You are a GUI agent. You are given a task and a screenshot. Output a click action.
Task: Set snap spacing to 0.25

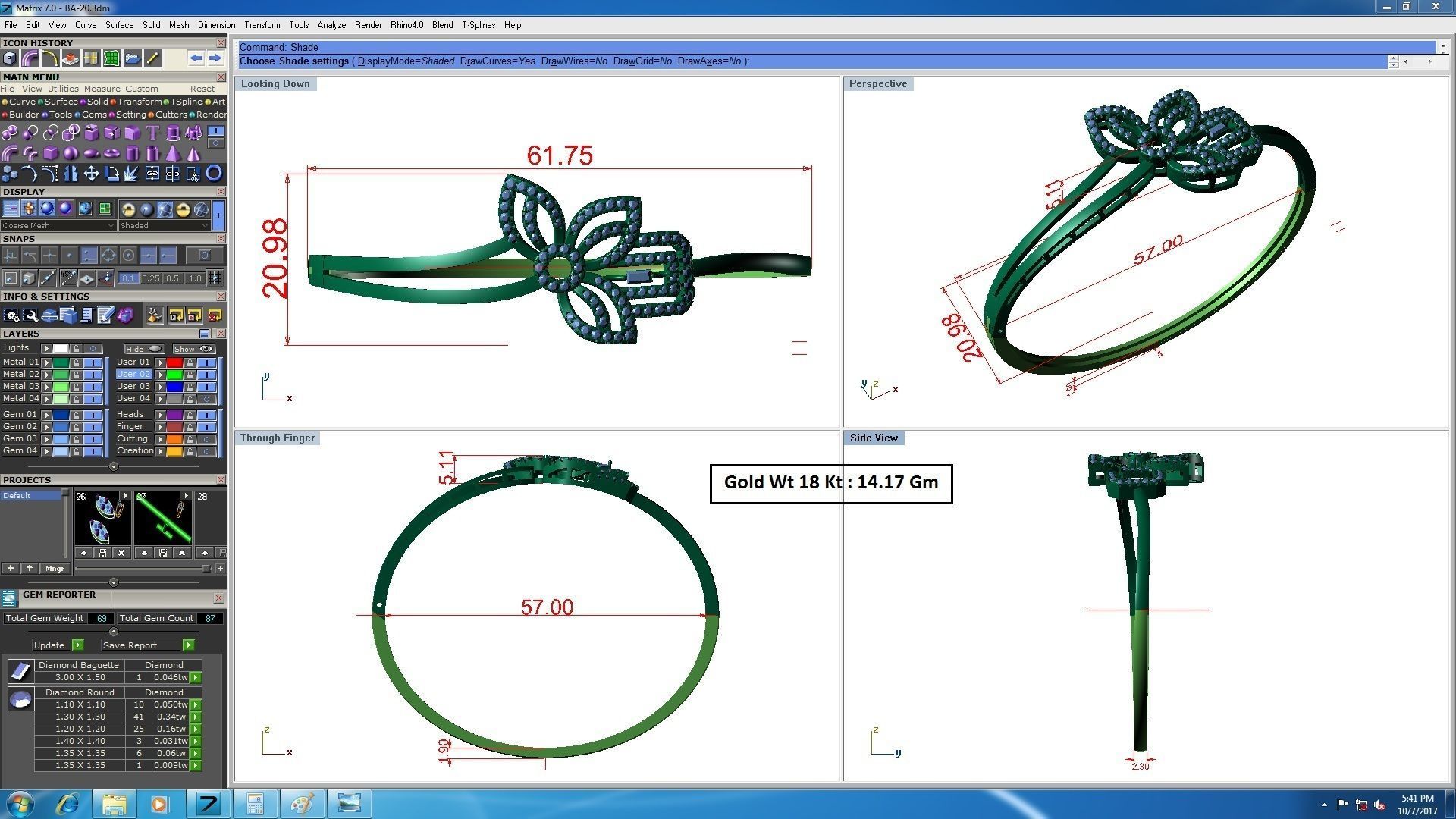click(150, 278)
